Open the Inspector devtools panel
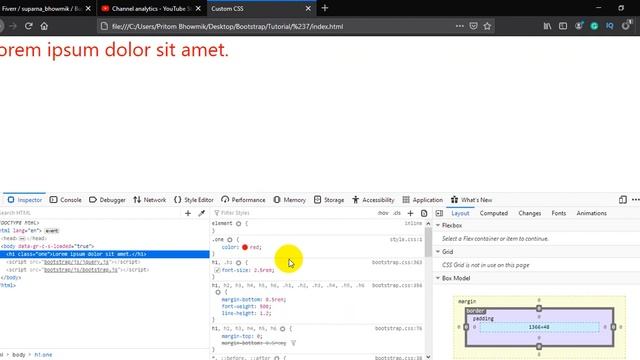Image resolution: width=640 pixels, height=360 pixels. (25, 200)
